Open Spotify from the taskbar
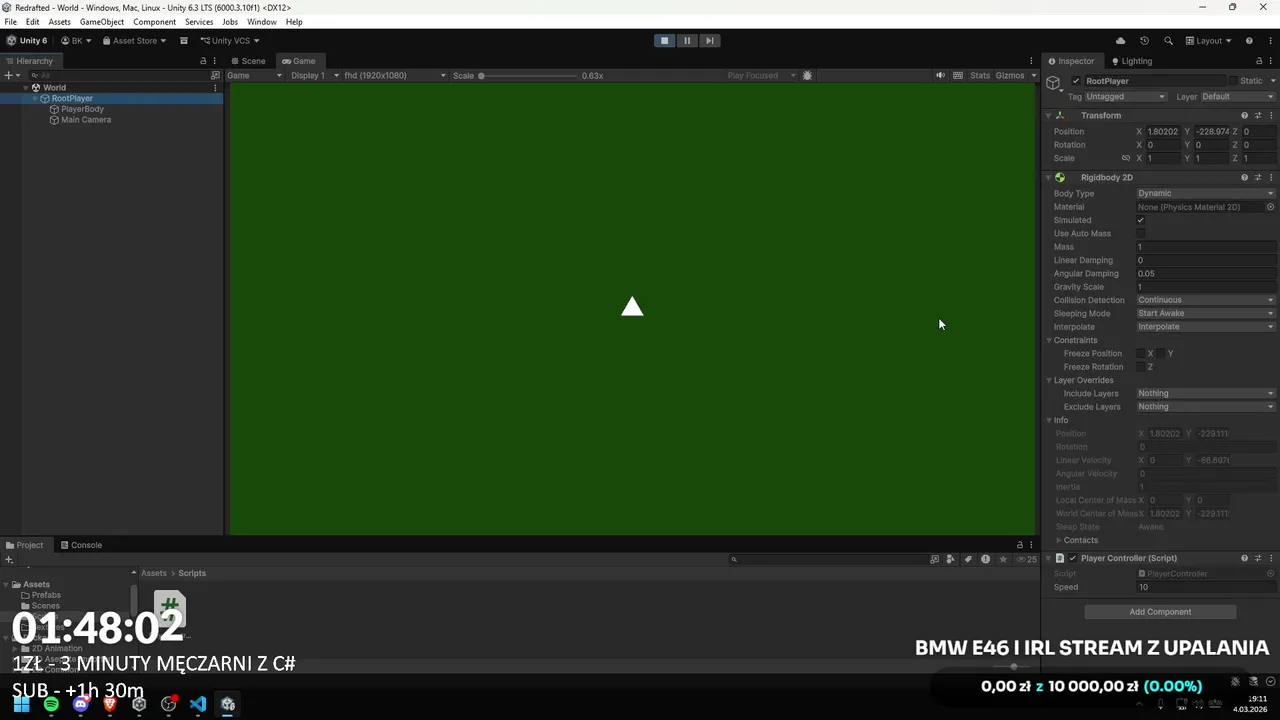1280x720 pixels. pyautogui.click(x=51, y=704)
